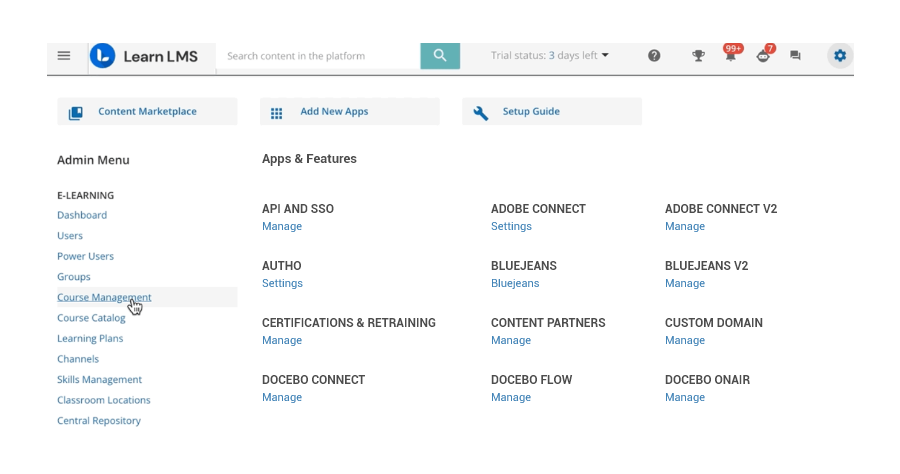Screen dimensions: 900x474
Task: Click the teal search magnifier button
Action: pos(440,56)
